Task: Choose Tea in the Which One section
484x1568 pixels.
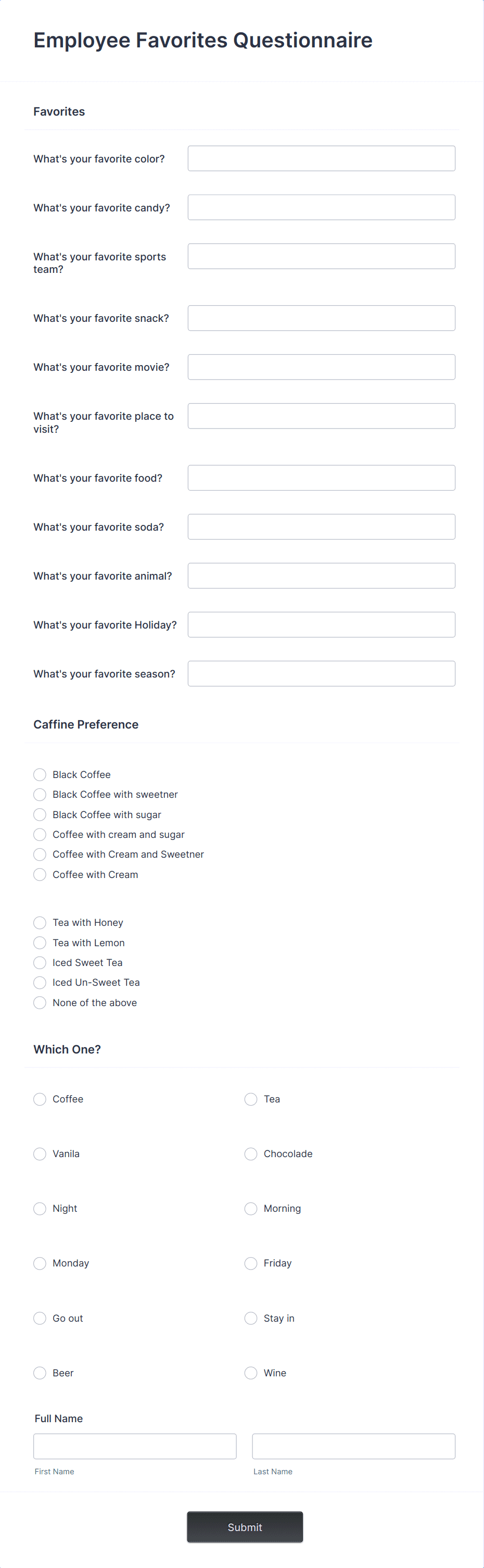Action: [x=250, y=1099]
